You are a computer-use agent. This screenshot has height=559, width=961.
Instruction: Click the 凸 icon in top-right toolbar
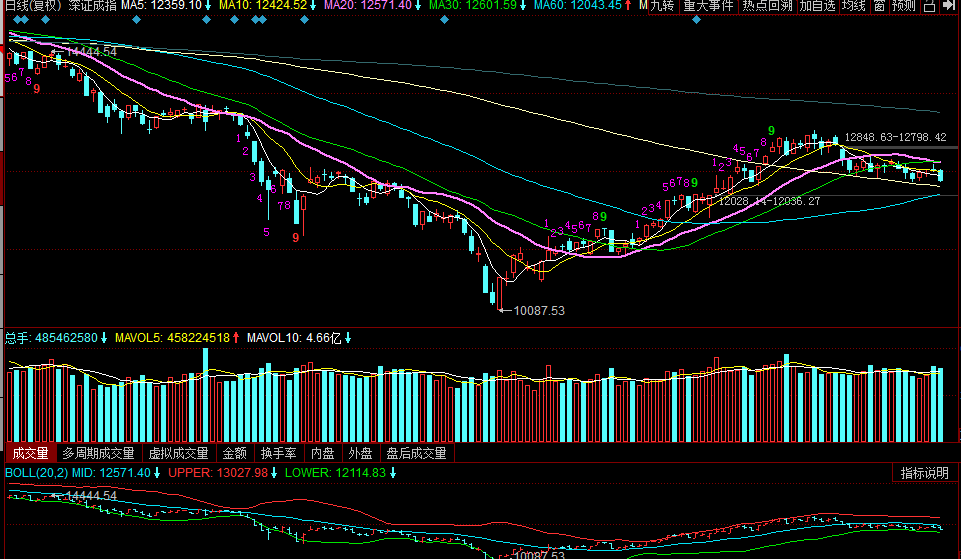point(930,6)
